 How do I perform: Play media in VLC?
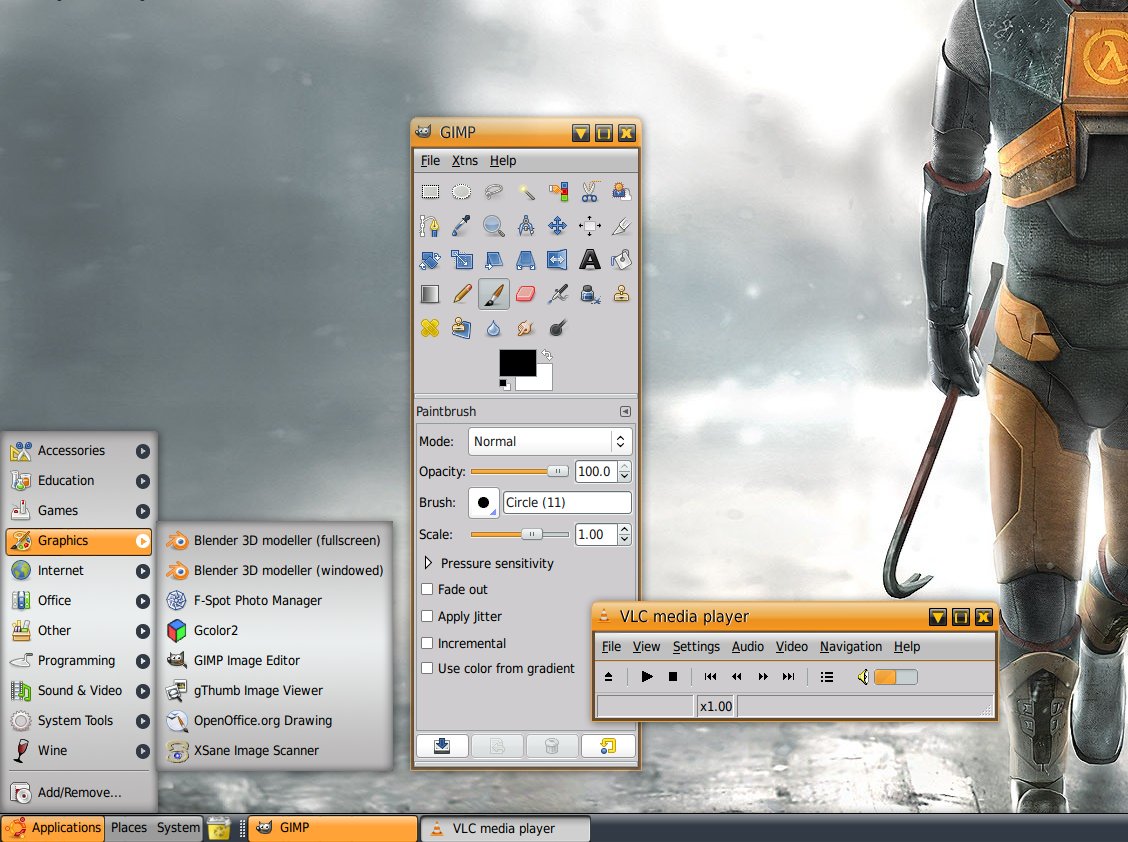[647, 677]
